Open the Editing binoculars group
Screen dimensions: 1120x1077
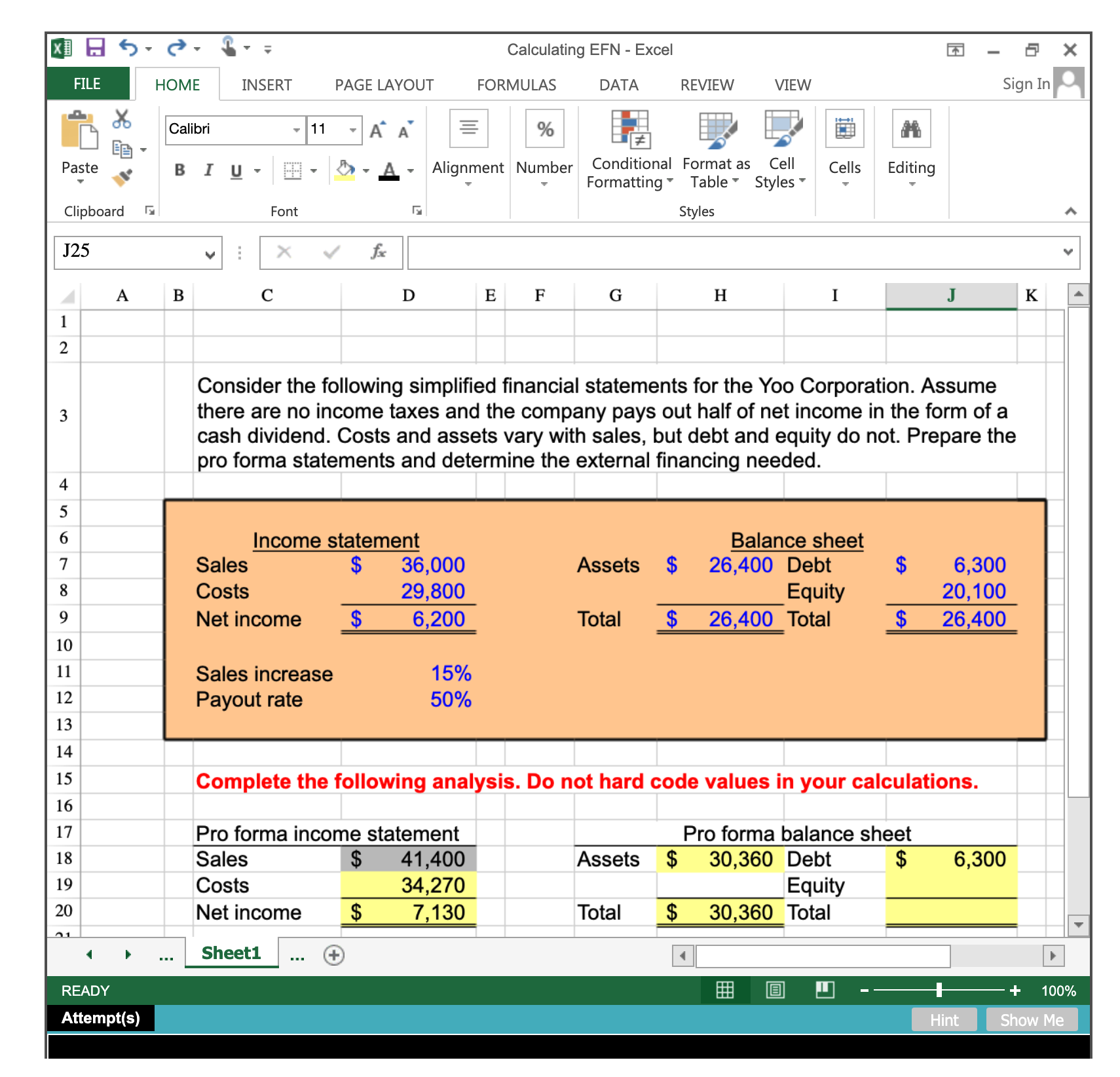911,128
